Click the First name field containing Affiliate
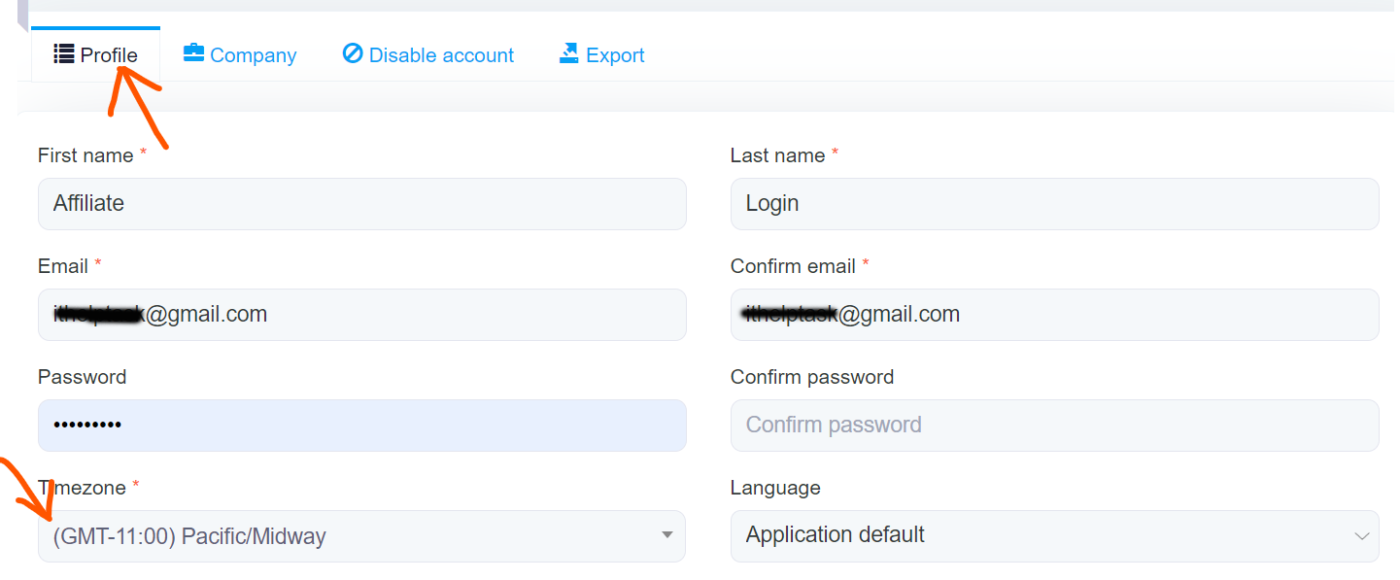Viewport: 1400px width, 580px height. (361, 204)
